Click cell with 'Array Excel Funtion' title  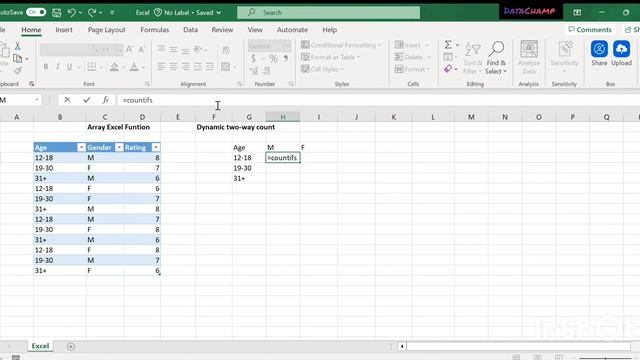point(118,127)
